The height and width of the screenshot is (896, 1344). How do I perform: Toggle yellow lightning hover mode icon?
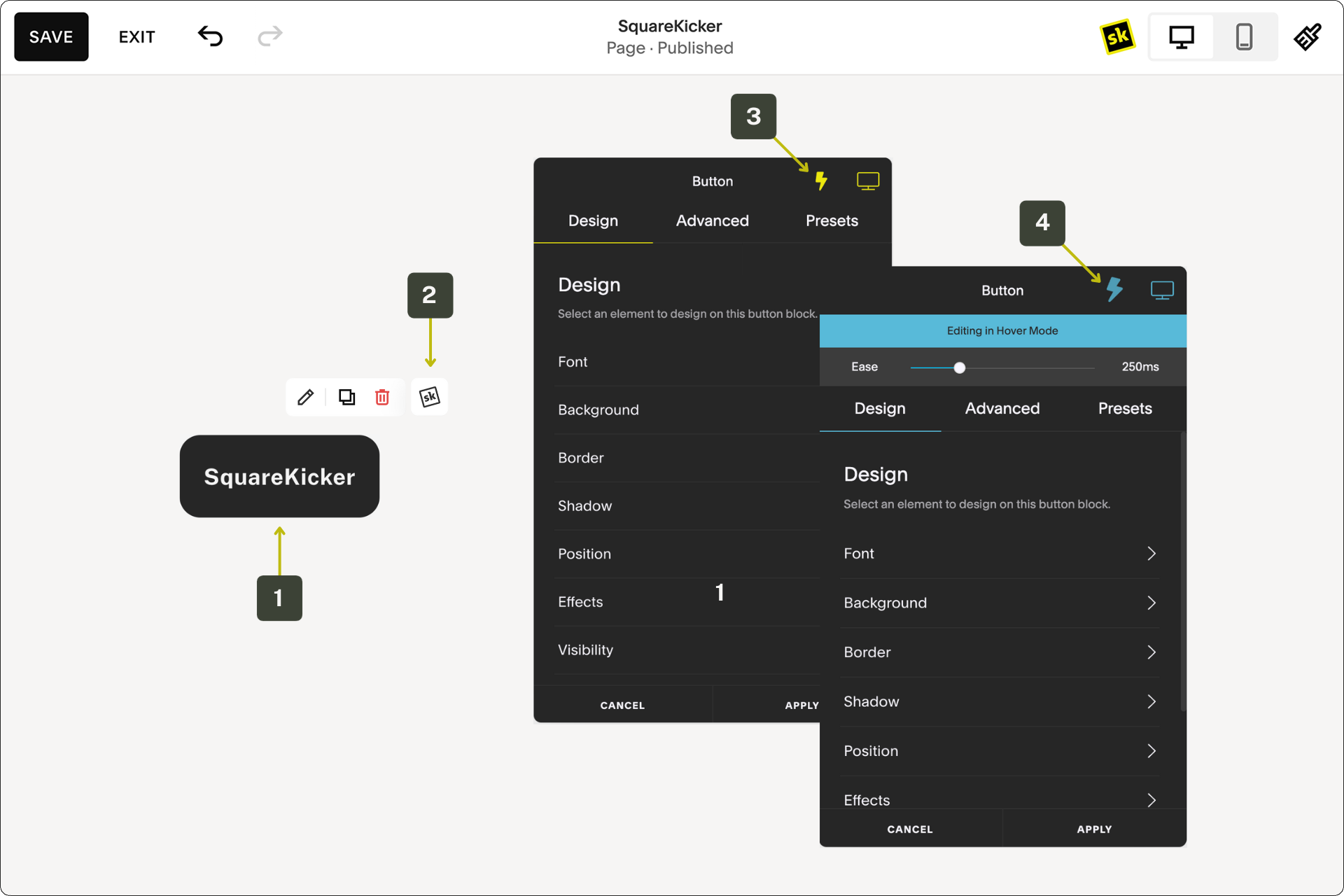coord(821,181)
